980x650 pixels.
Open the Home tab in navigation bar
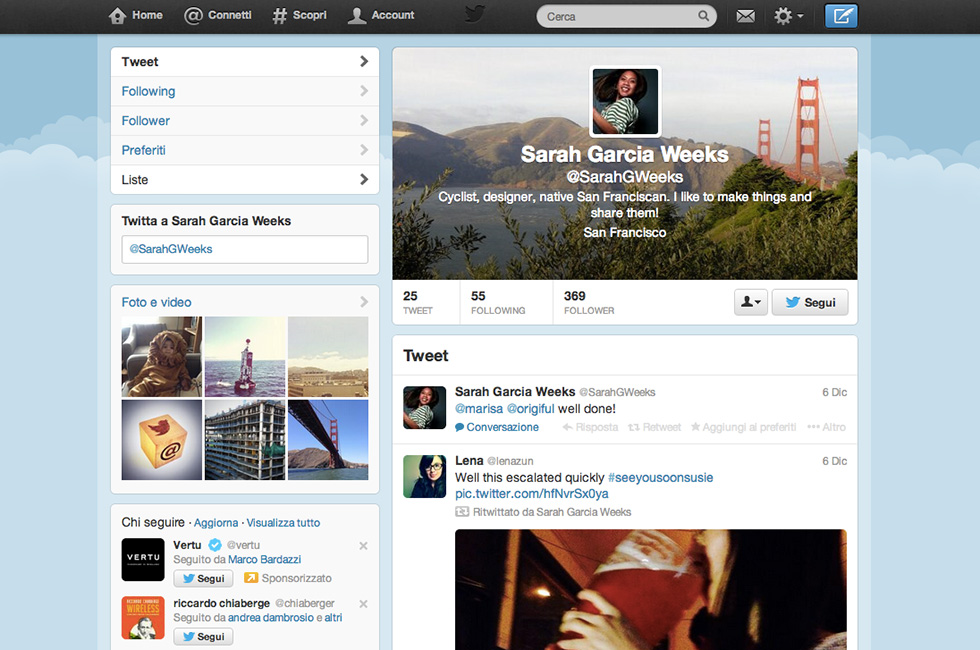pyautogui.click(x=136, y=15)
